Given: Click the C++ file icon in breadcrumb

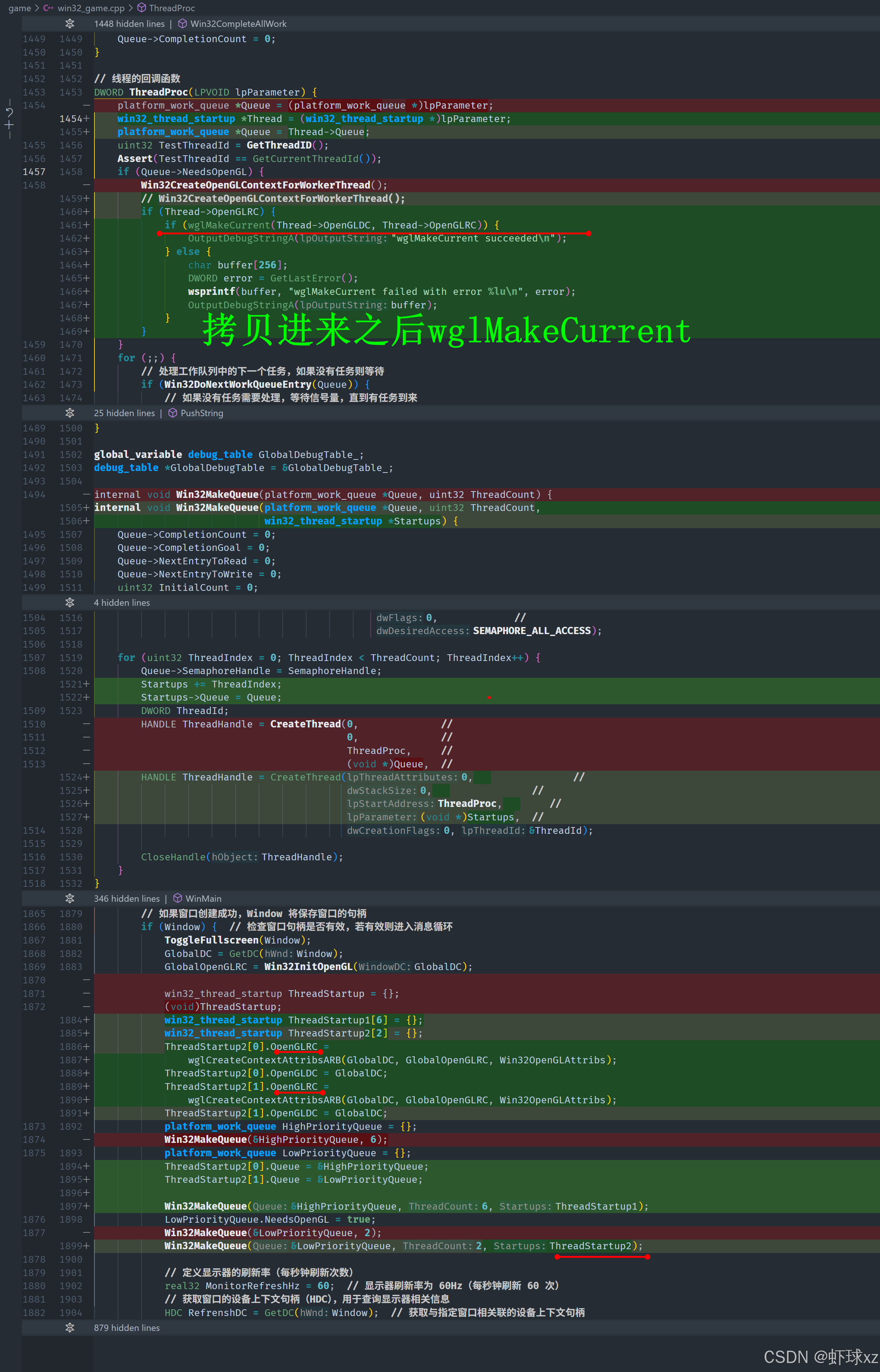Looking at the screenshot, I should click(48, 8).
